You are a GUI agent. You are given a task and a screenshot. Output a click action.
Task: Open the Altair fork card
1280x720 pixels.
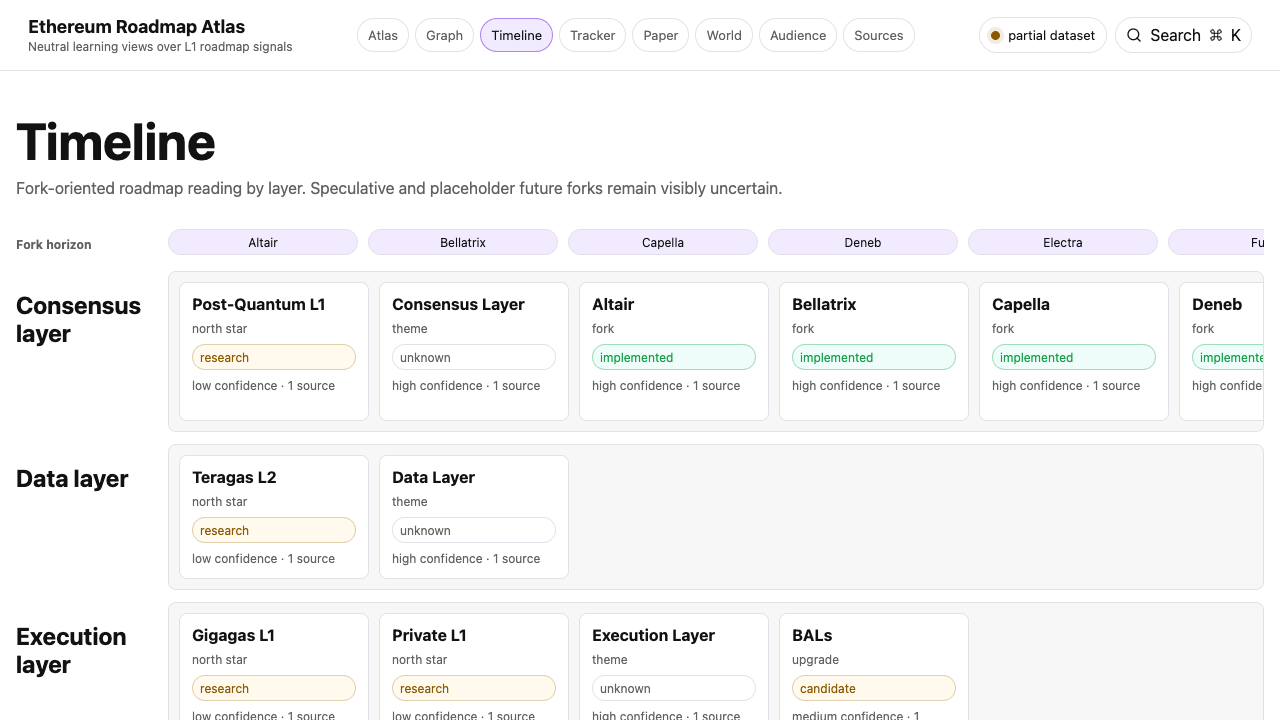point(674,351)
